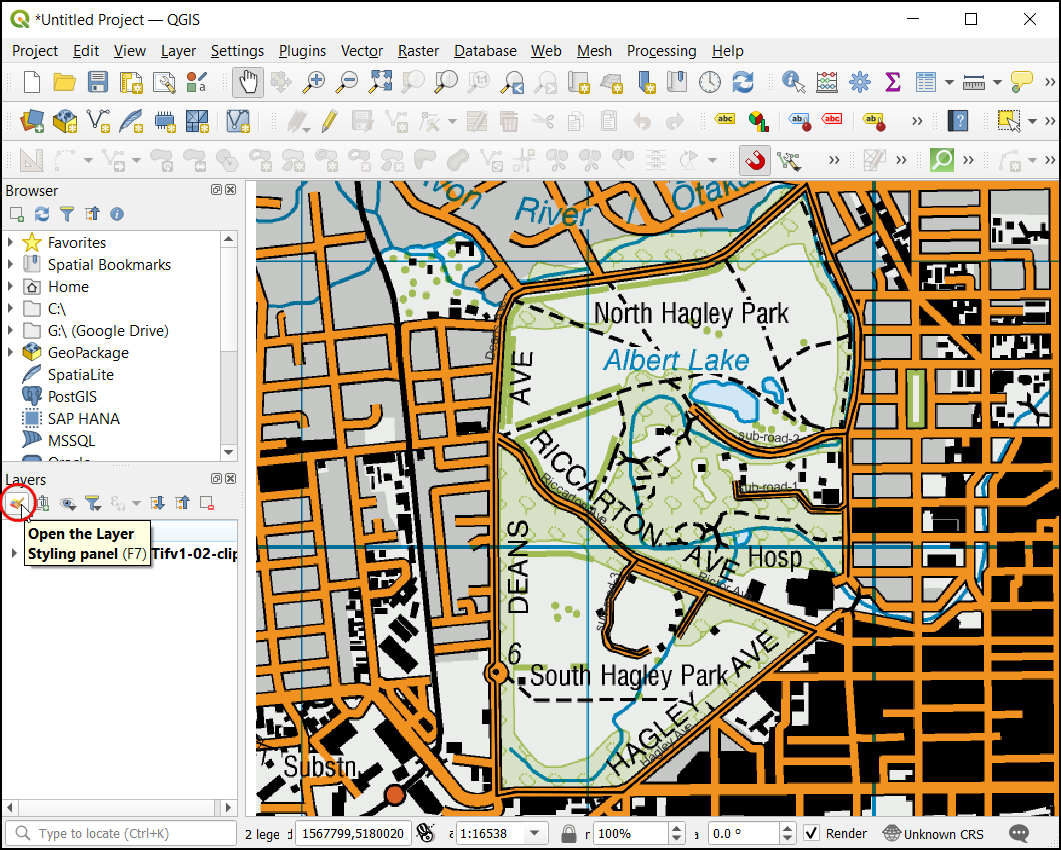Expand the GeoPackage browser node
The height and width of the screenshot is (850, 1061).
[11, 353]
